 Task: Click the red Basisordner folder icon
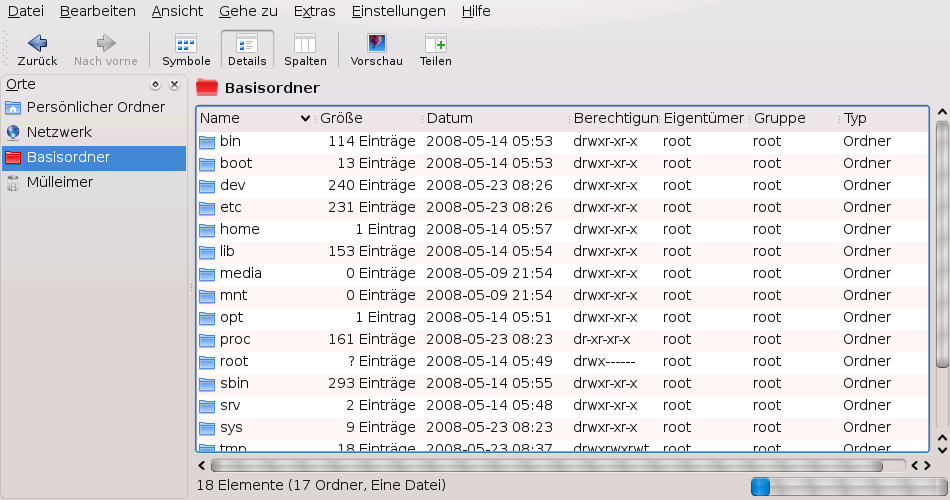click(x=207, y=87)
